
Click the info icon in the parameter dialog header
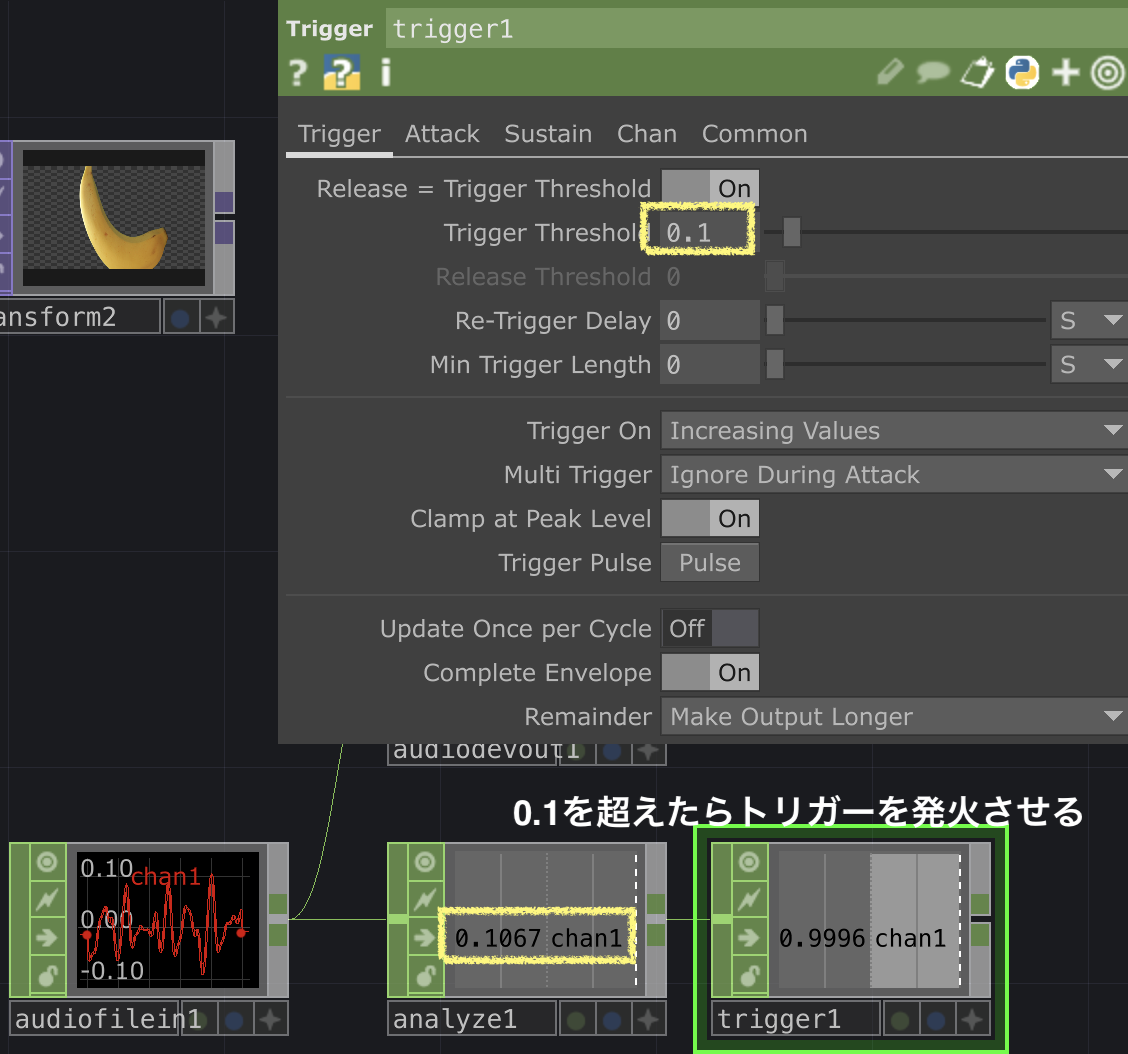click(x=385, y=72)
